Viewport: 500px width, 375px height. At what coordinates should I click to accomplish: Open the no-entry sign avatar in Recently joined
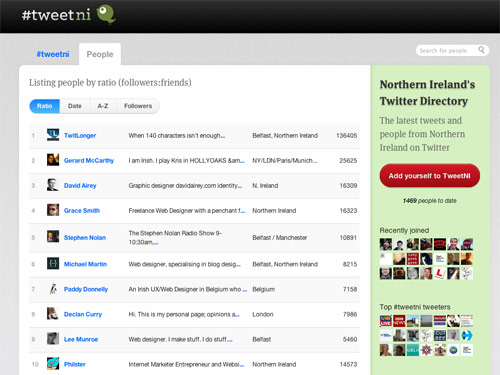click(467, 244)
